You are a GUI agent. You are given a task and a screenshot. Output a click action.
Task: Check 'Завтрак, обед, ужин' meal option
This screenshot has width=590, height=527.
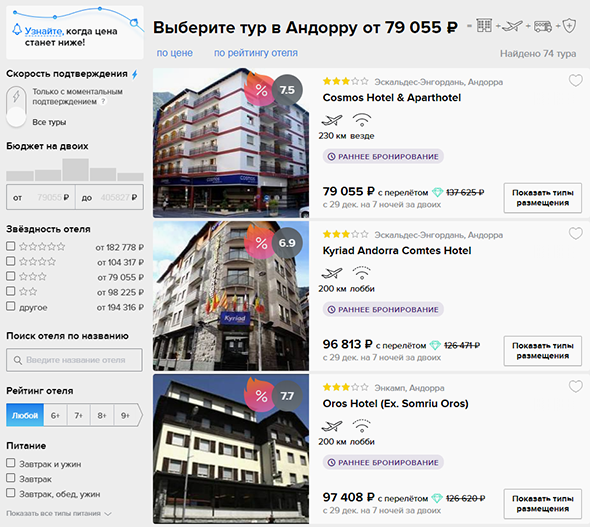11,493
